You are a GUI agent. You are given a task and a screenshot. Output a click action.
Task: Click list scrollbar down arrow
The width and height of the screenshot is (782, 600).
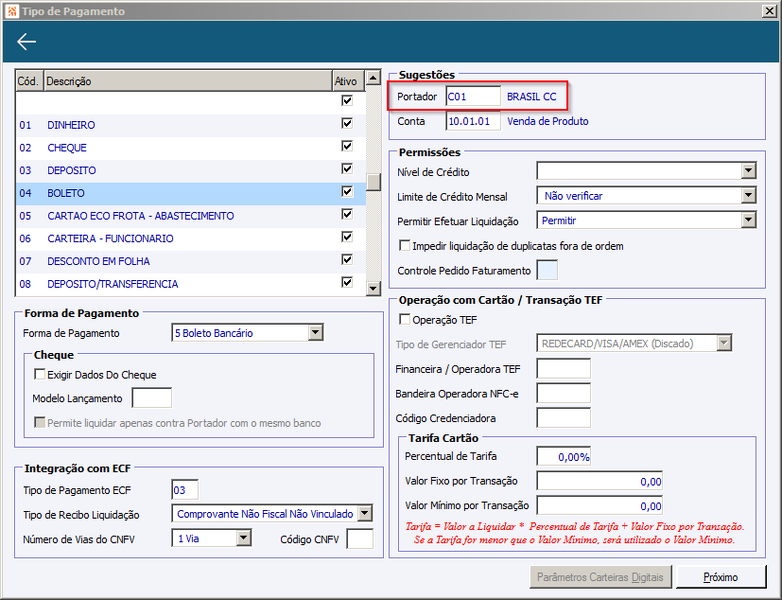(x=373, y=288)
